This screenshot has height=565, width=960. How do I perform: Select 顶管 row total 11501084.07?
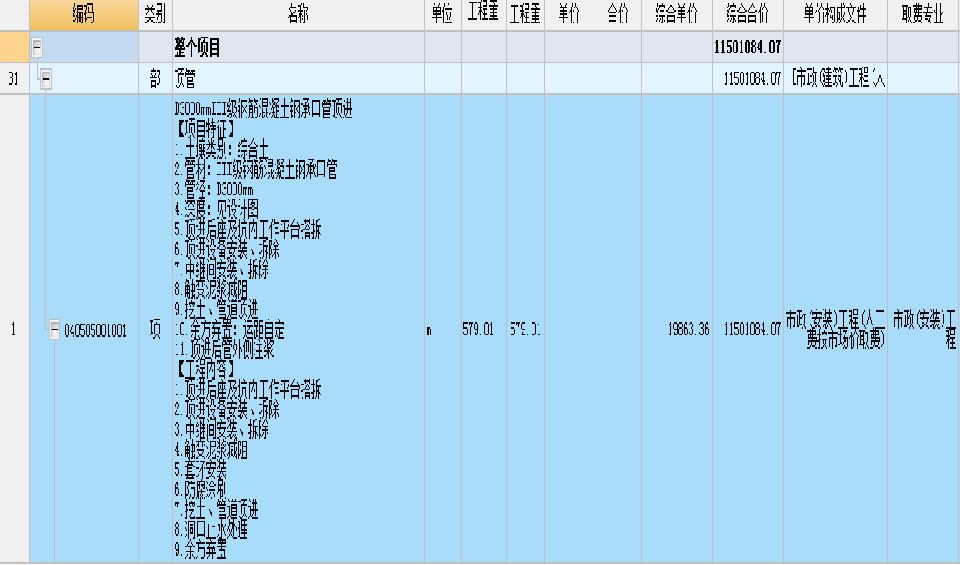click(x=748, y=78)
